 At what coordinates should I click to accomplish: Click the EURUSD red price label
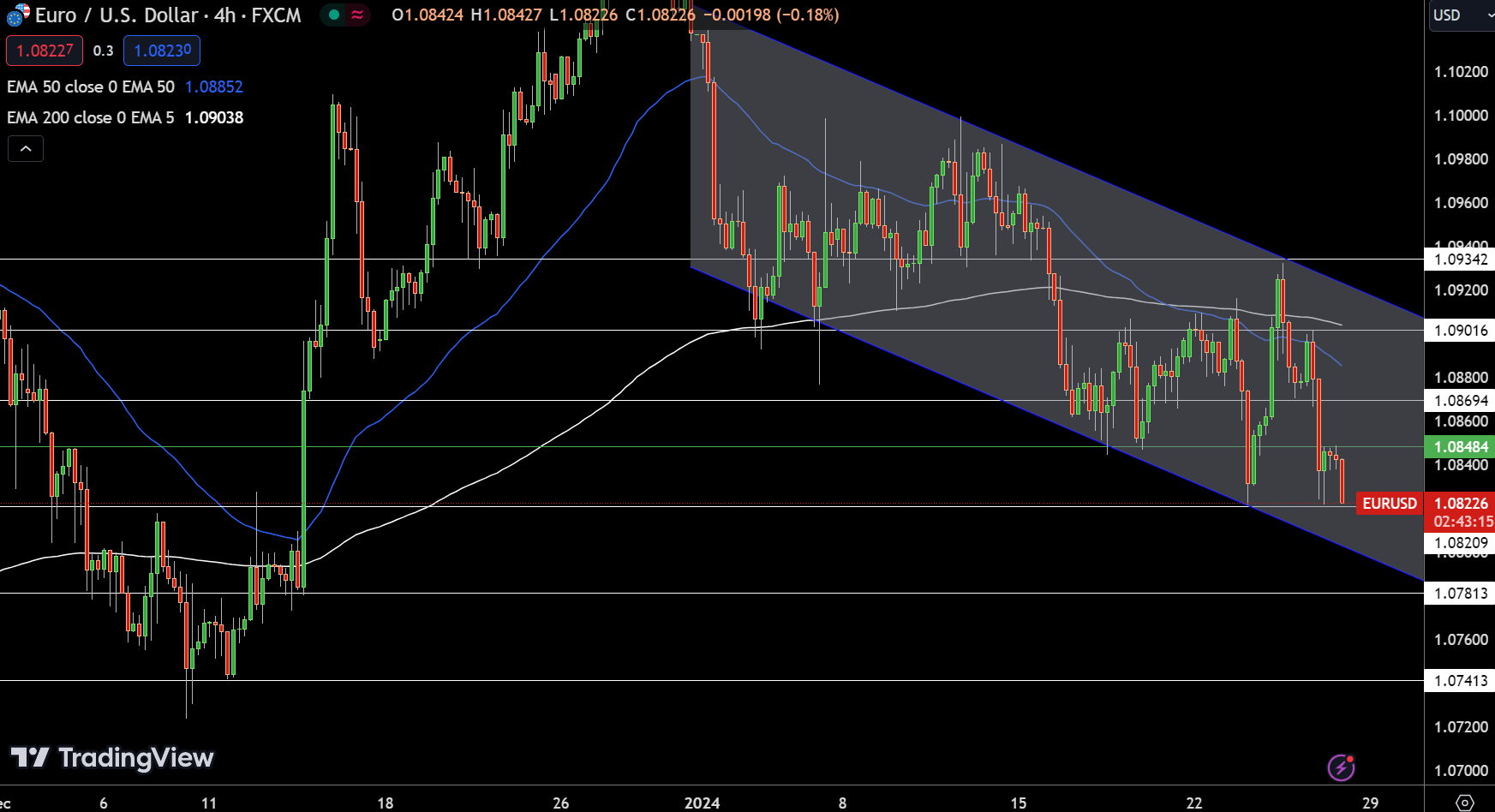pos(1390,503)
